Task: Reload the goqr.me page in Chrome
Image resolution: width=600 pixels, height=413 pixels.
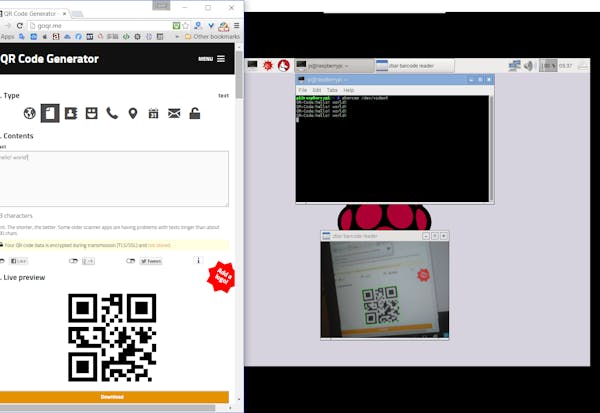Action: tap(20, 26)
